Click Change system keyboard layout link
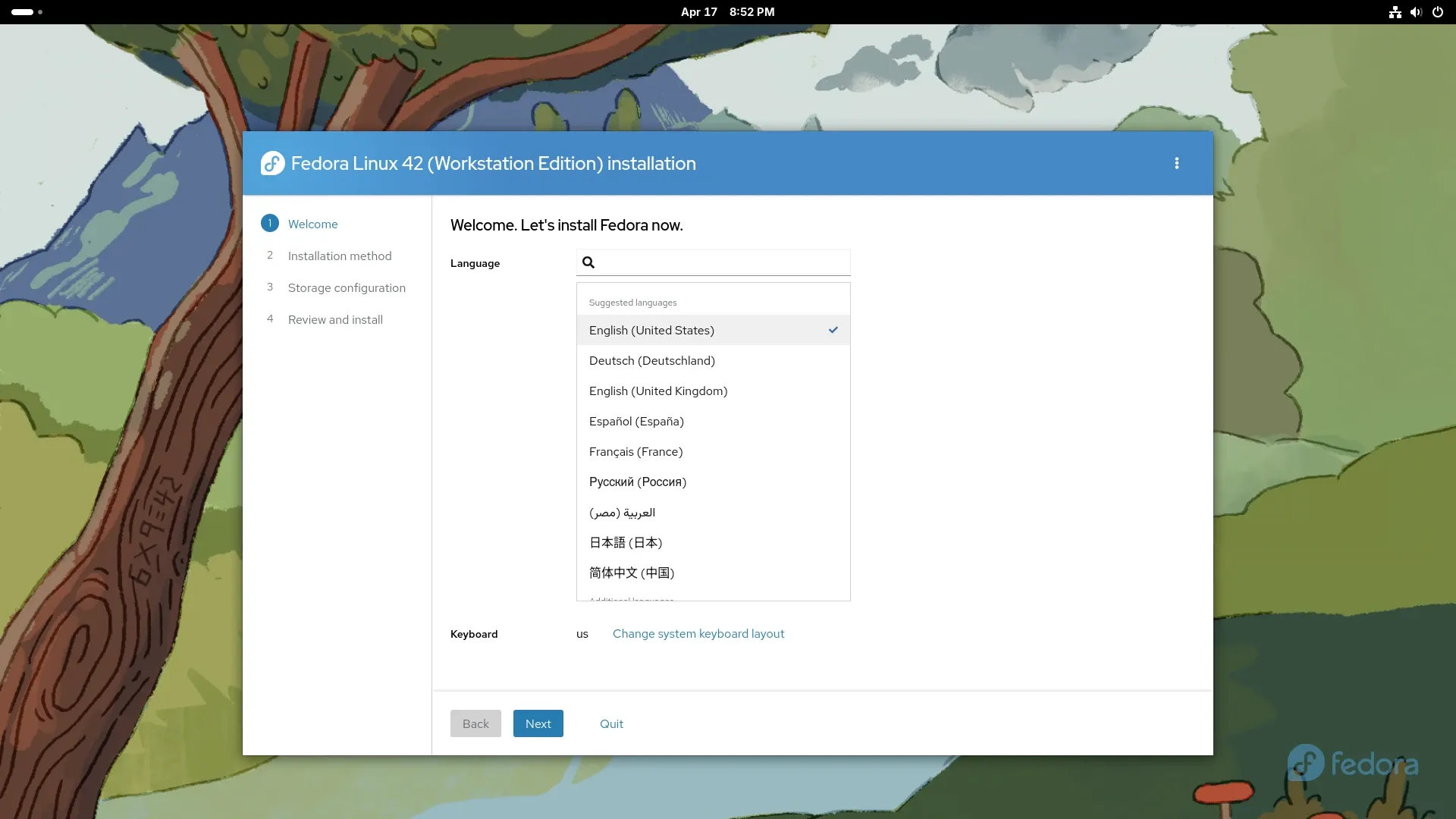Image resolution: width=1456 pixels, height=819 pixels. pyautogui.click(x=698, y=633)
